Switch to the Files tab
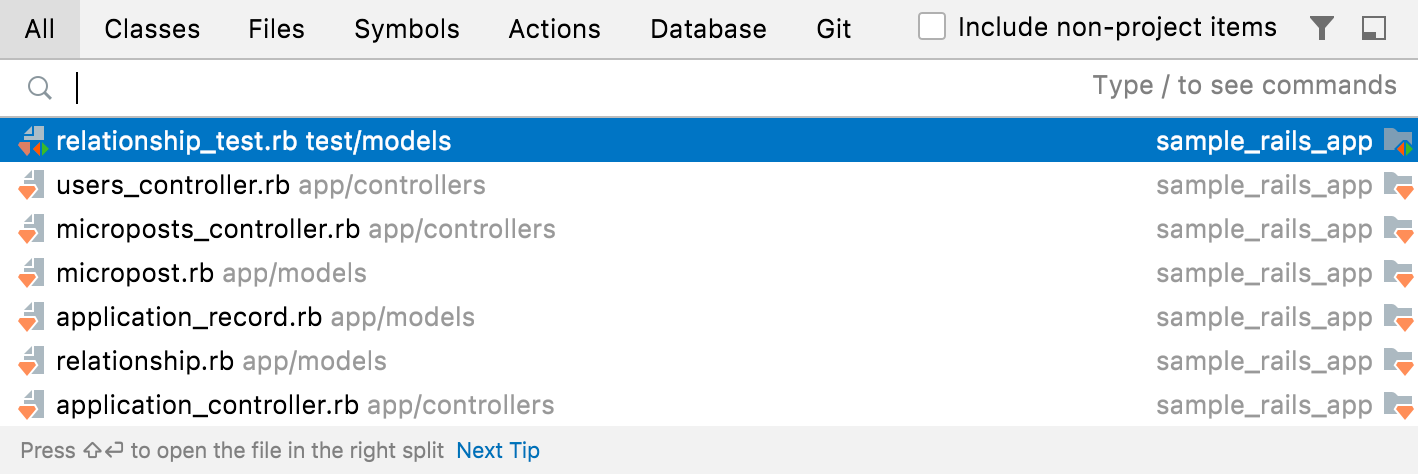Viewport: 1418px width, 474px height. (x=277, y=29)
